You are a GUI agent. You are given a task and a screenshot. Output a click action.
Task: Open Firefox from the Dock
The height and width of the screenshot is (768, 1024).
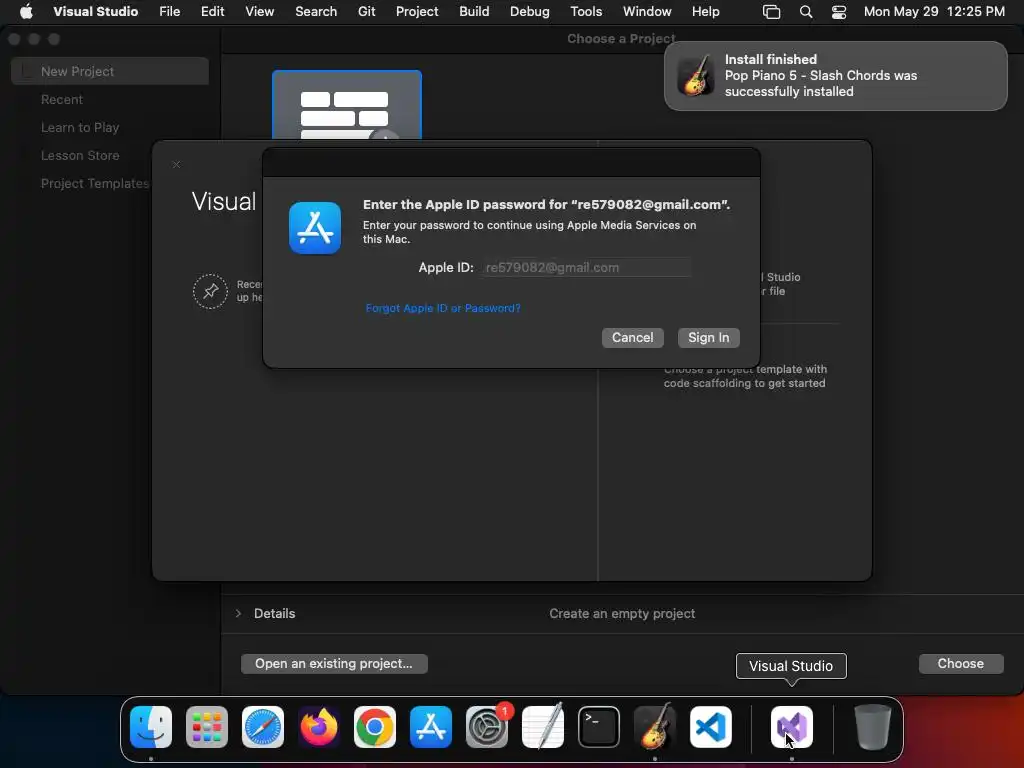(319, 727)
